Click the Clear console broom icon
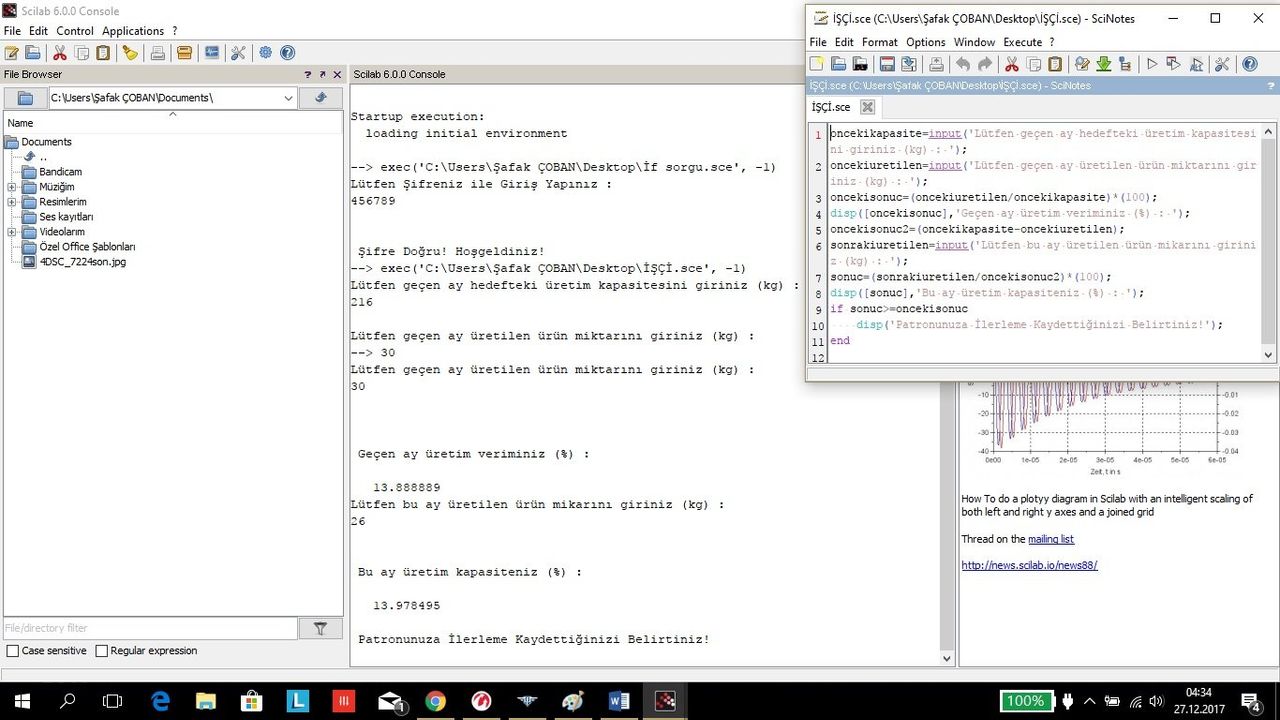 pos(130,53)
